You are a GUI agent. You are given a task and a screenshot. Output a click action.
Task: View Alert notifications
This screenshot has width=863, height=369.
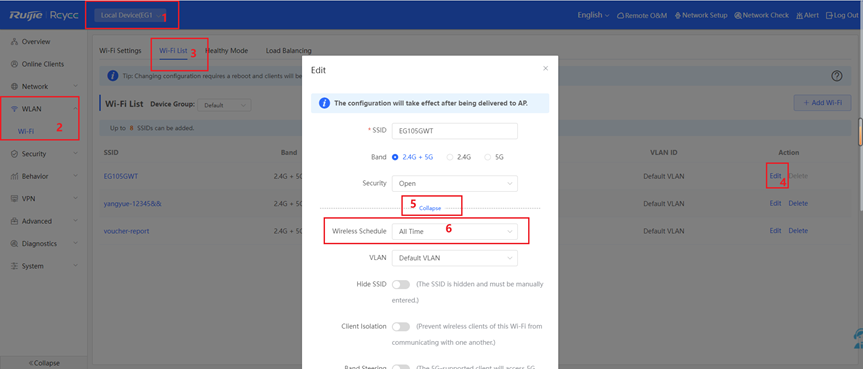coord(807,15)
